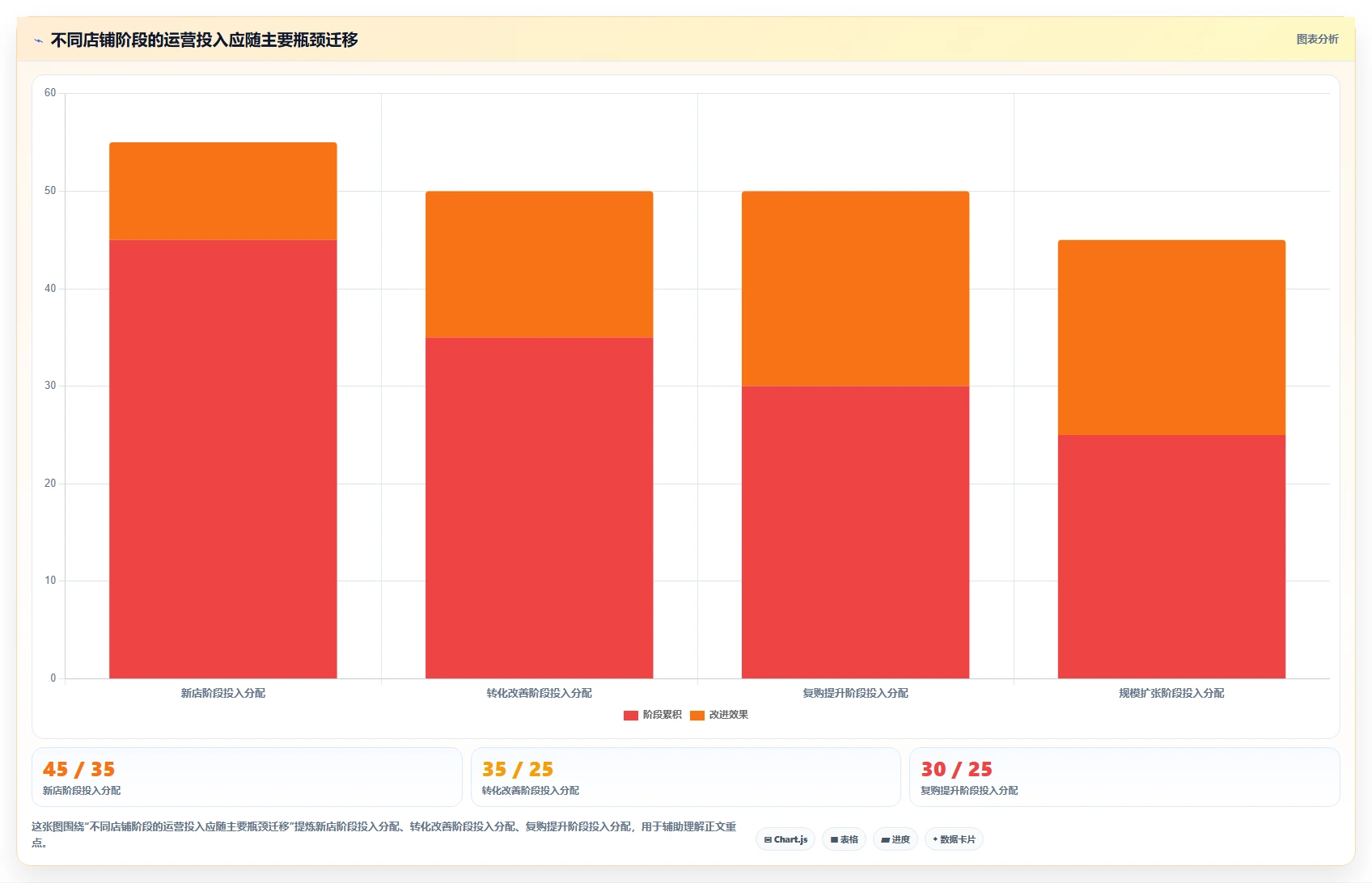Open the data card showing 35 / 25
Screen dimensions: 1372x883
(686, 777)
